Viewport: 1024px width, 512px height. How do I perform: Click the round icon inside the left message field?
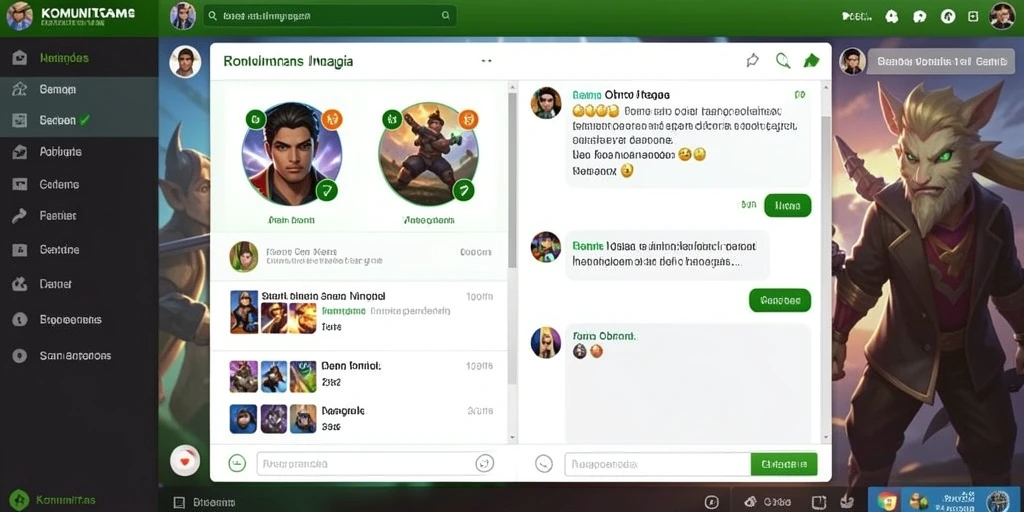click(x=483, y=464)
